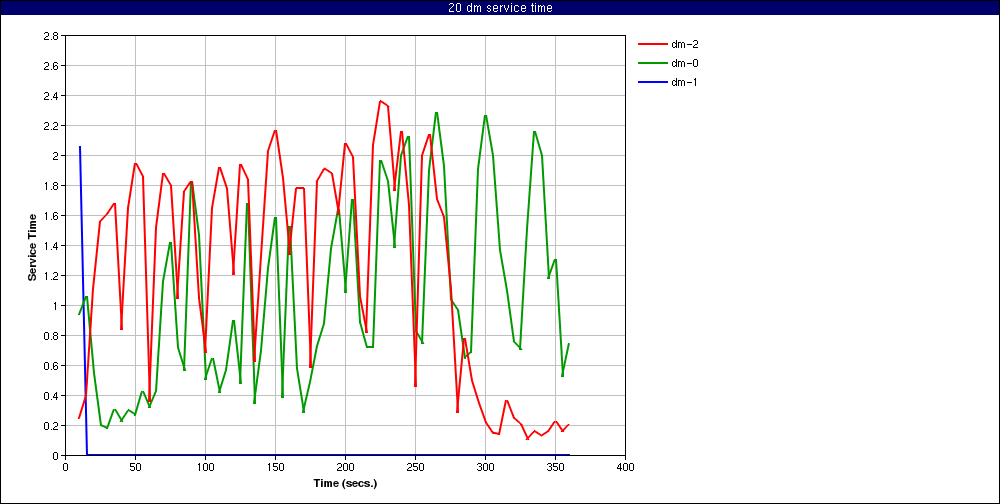This screenshot has height=504, width=1000.
Task: Click the '20 dm service time' title
Action: pyautogui.click(x=499, y=8)
